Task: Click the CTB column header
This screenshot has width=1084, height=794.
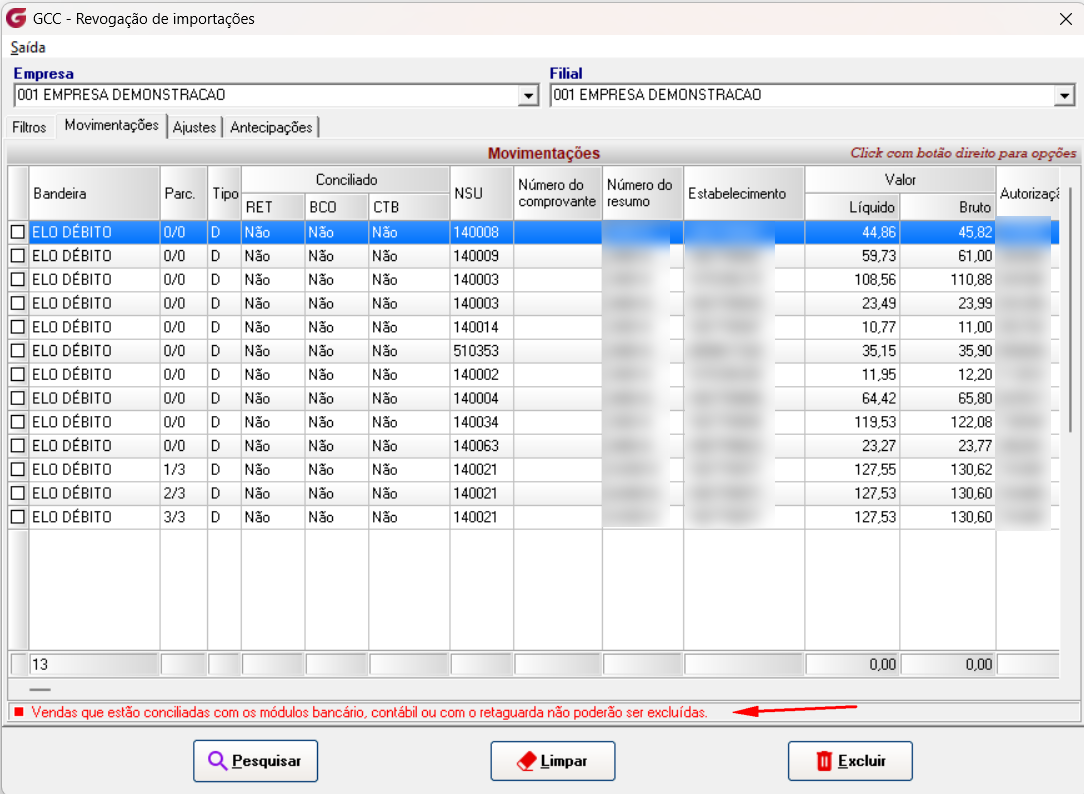Action: pos(409,207)
